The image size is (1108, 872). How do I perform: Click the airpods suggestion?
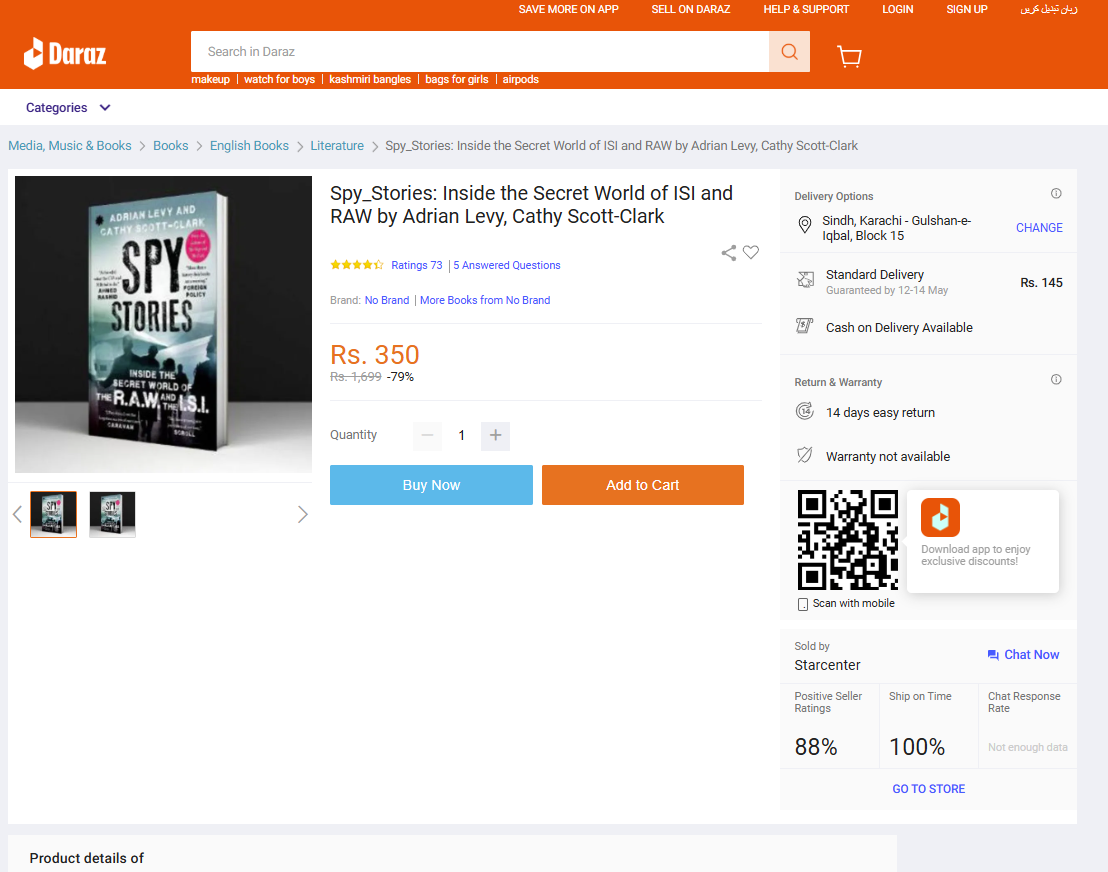(521, 79)
